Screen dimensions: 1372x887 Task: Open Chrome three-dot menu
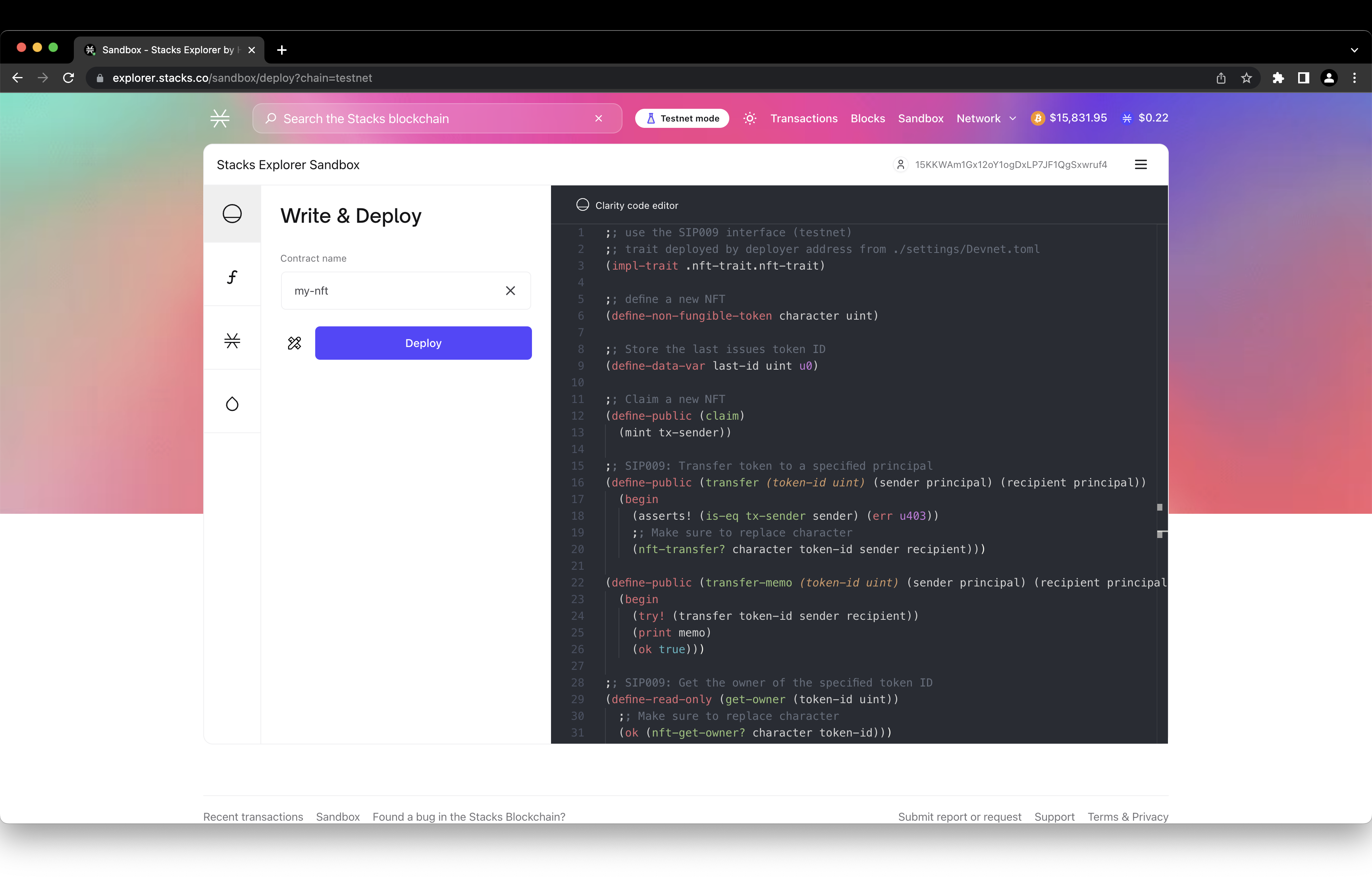pyautogui.click(x=1354, y=78)
